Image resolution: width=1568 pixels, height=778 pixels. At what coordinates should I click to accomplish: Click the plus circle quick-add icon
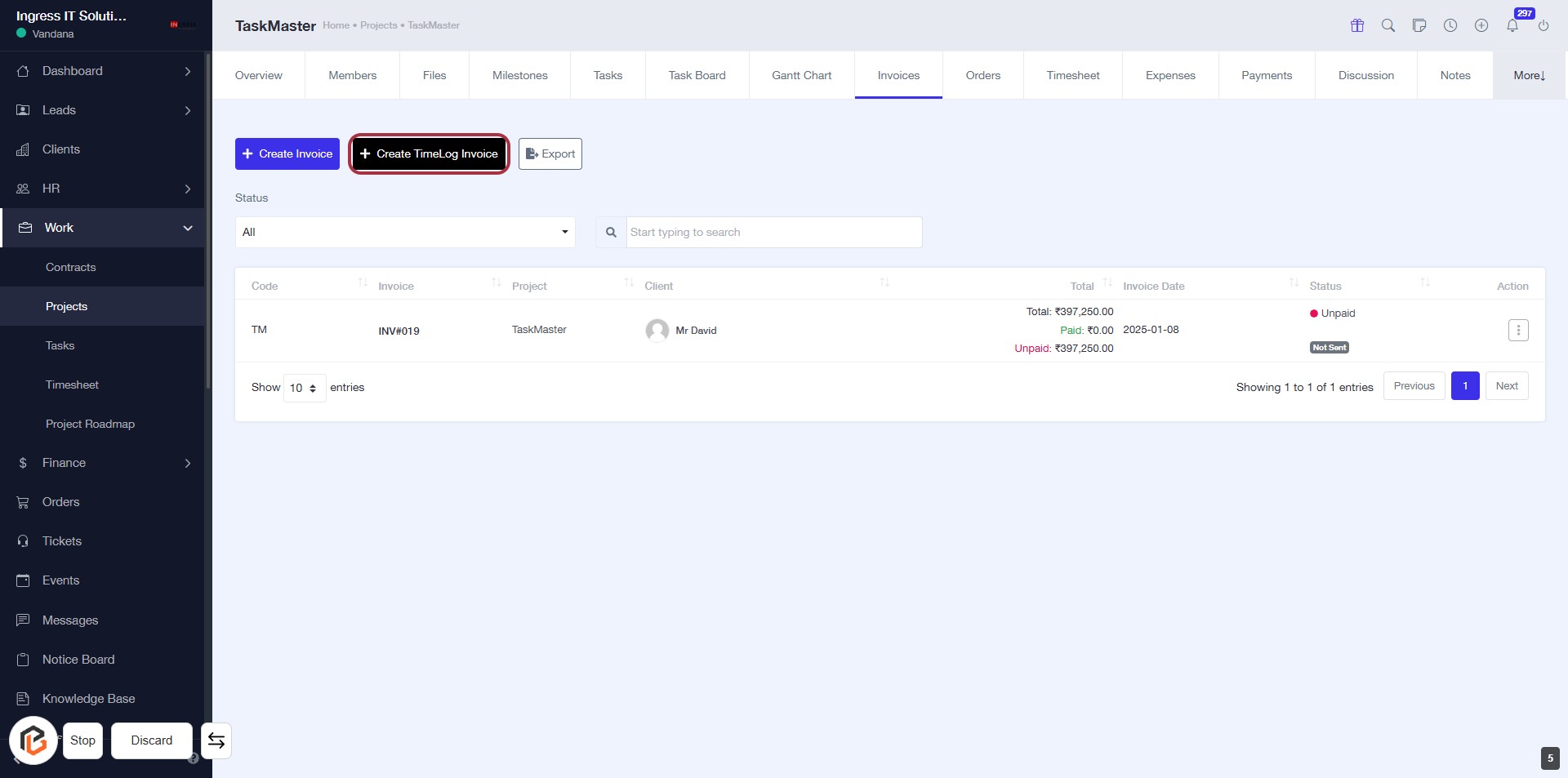click(1481, 25)
